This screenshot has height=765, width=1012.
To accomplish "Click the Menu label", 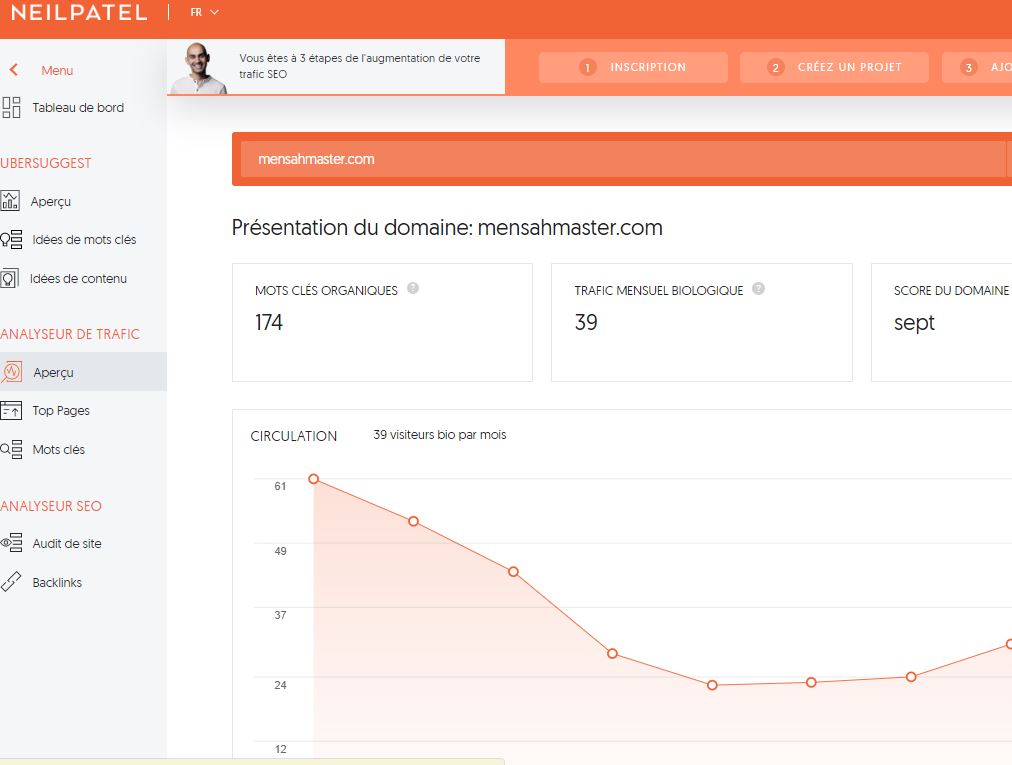I will [x=57, y=70].
